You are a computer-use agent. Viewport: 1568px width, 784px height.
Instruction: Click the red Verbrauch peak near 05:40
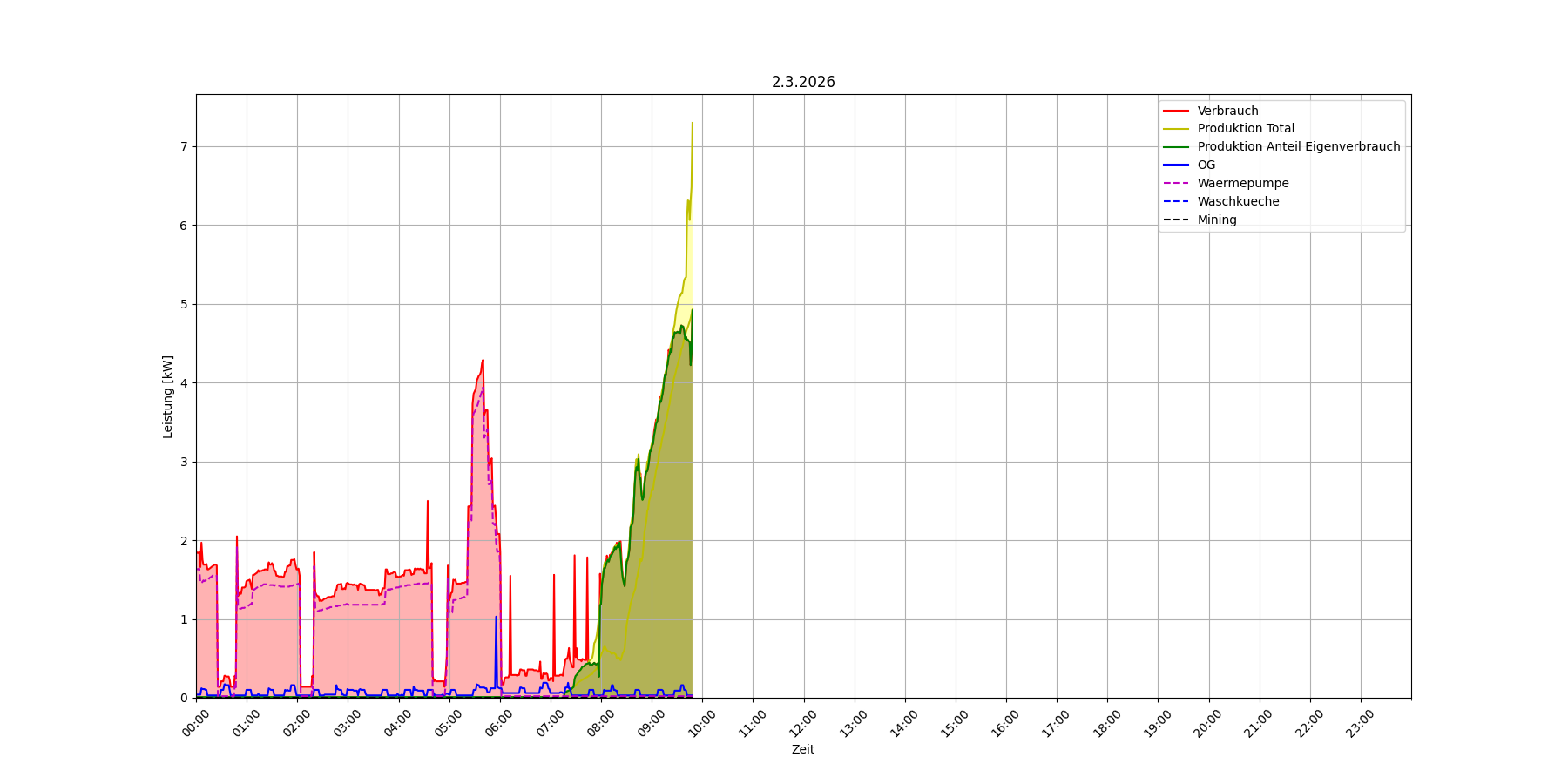[483, 361]
